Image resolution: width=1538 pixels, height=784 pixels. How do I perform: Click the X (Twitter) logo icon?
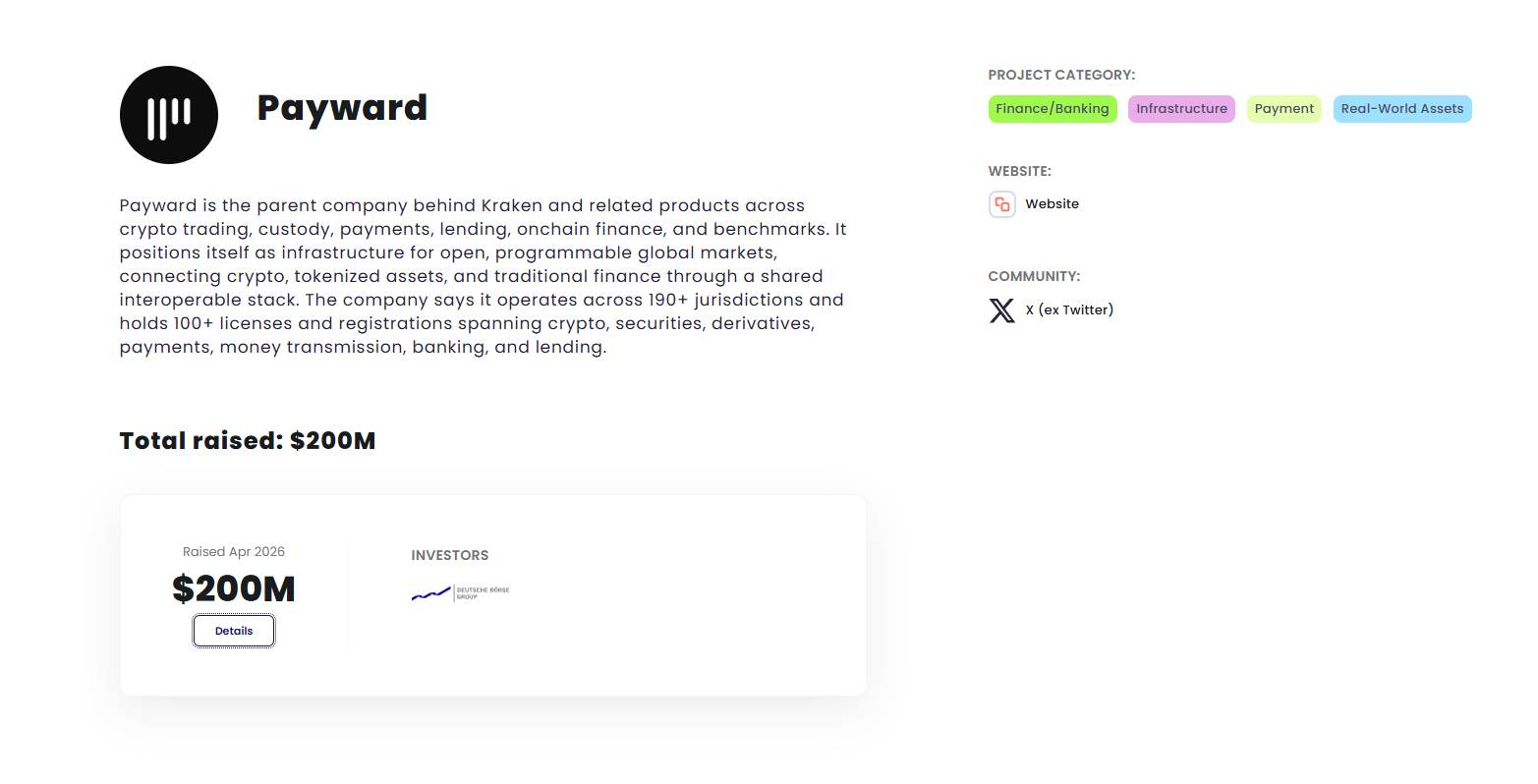(x=1001, y=310)
